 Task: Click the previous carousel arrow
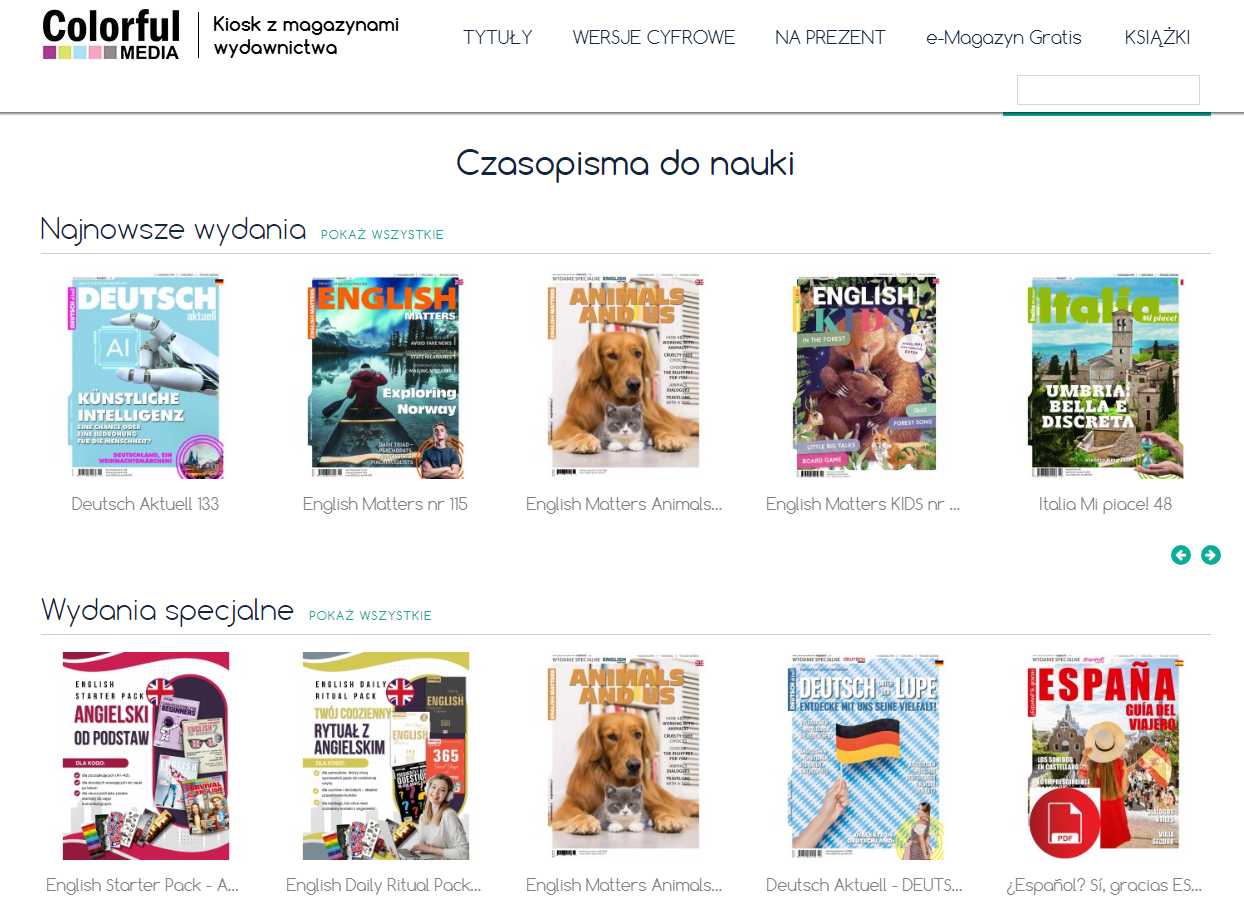point(1181,555)
